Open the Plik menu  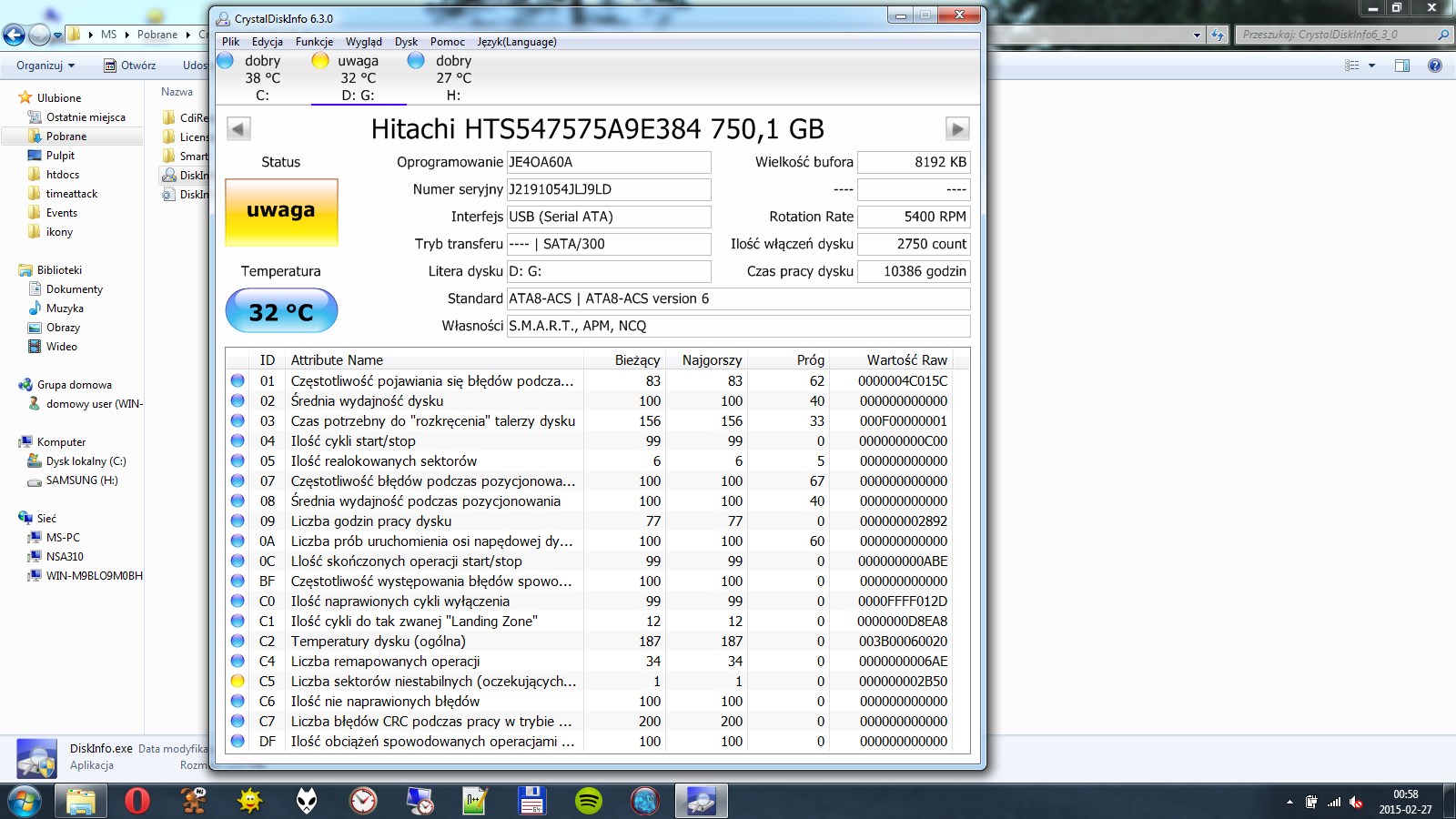[x=231, y=42]
